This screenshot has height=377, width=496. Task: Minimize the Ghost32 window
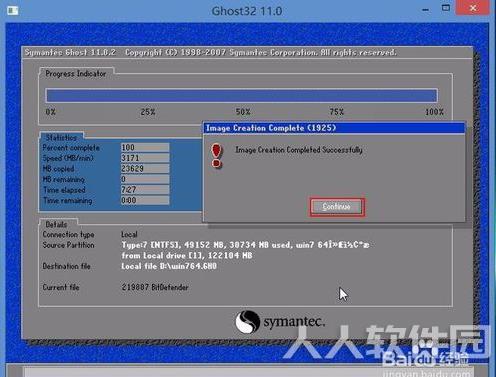coord(425,10)
